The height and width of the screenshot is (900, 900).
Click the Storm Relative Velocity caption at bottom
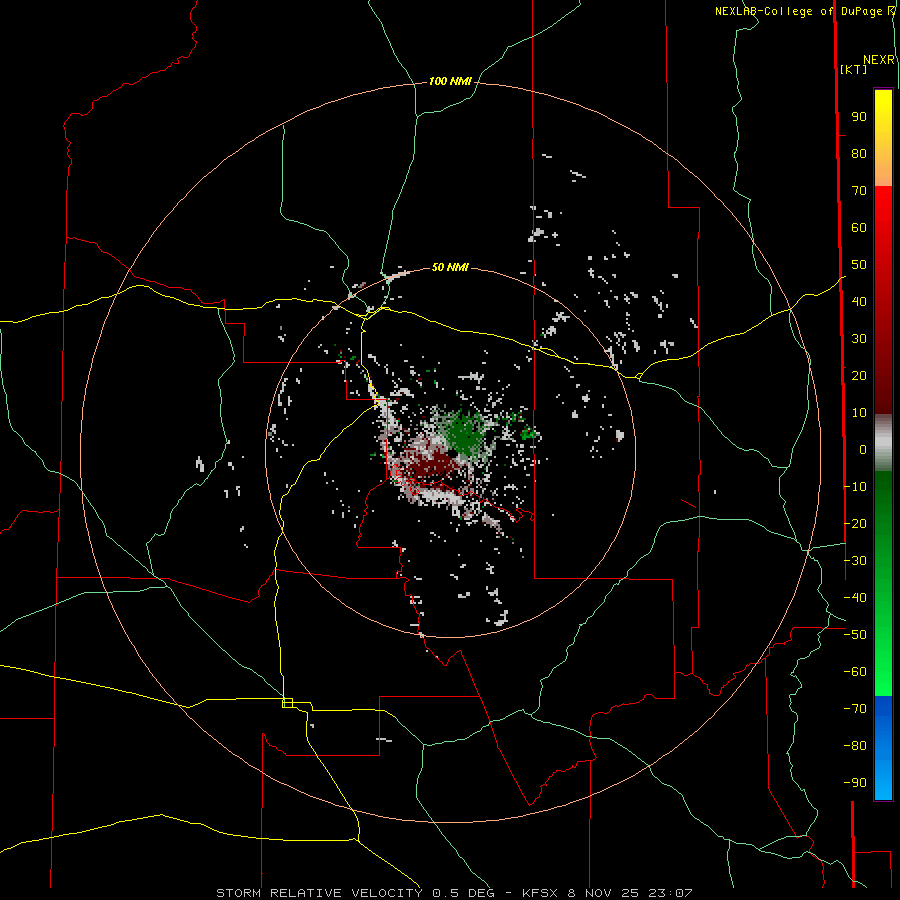(x=454, y=893)
